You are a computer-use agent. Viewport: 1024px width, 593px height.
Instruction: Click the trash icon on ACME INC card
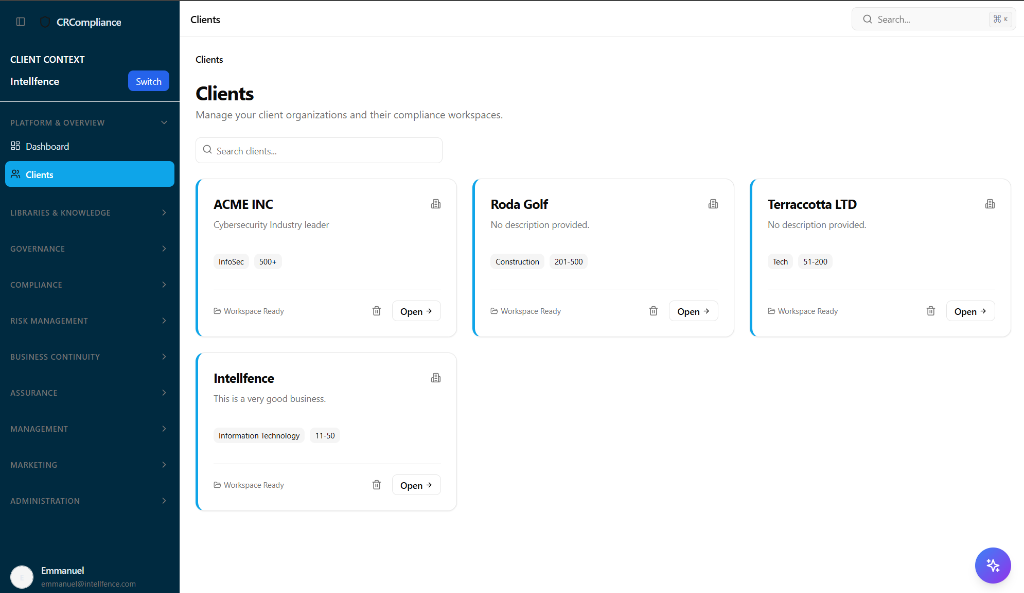[377, 311]
